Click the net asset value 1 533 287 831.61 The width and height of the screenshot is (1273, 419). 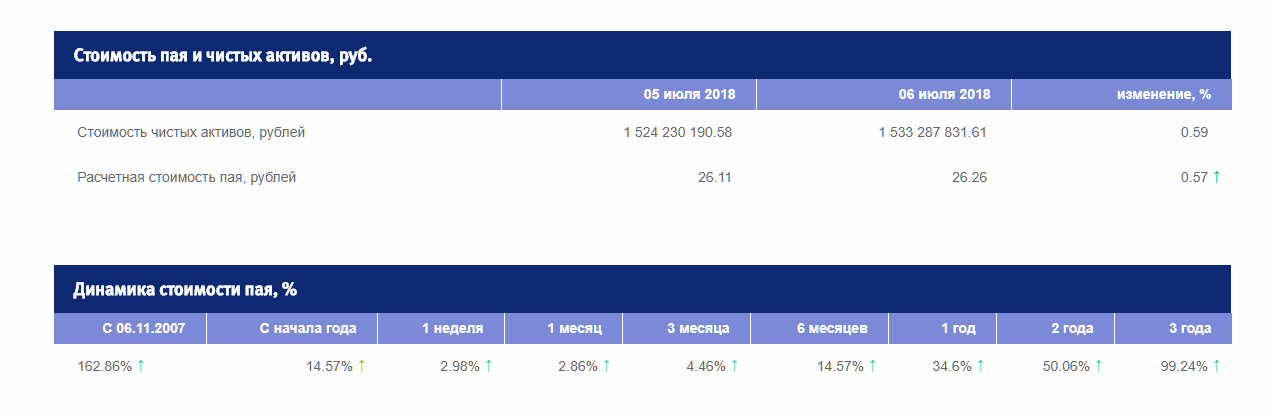[x=932, y=132]
